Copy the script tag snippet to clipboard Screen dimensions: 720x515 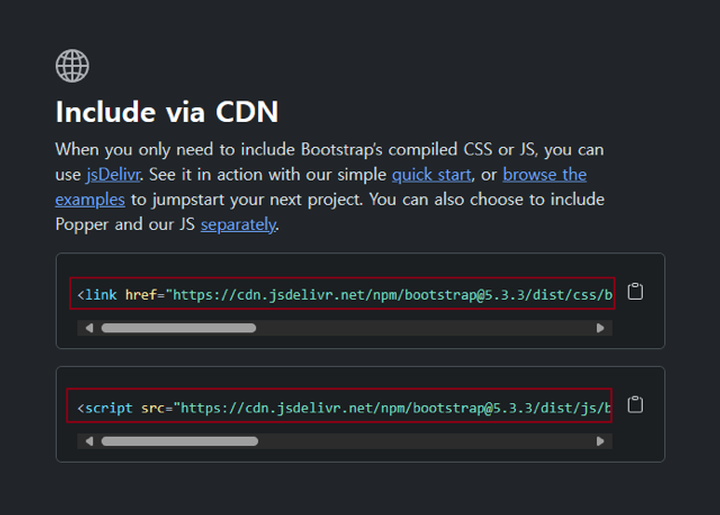tap(634, 405)
